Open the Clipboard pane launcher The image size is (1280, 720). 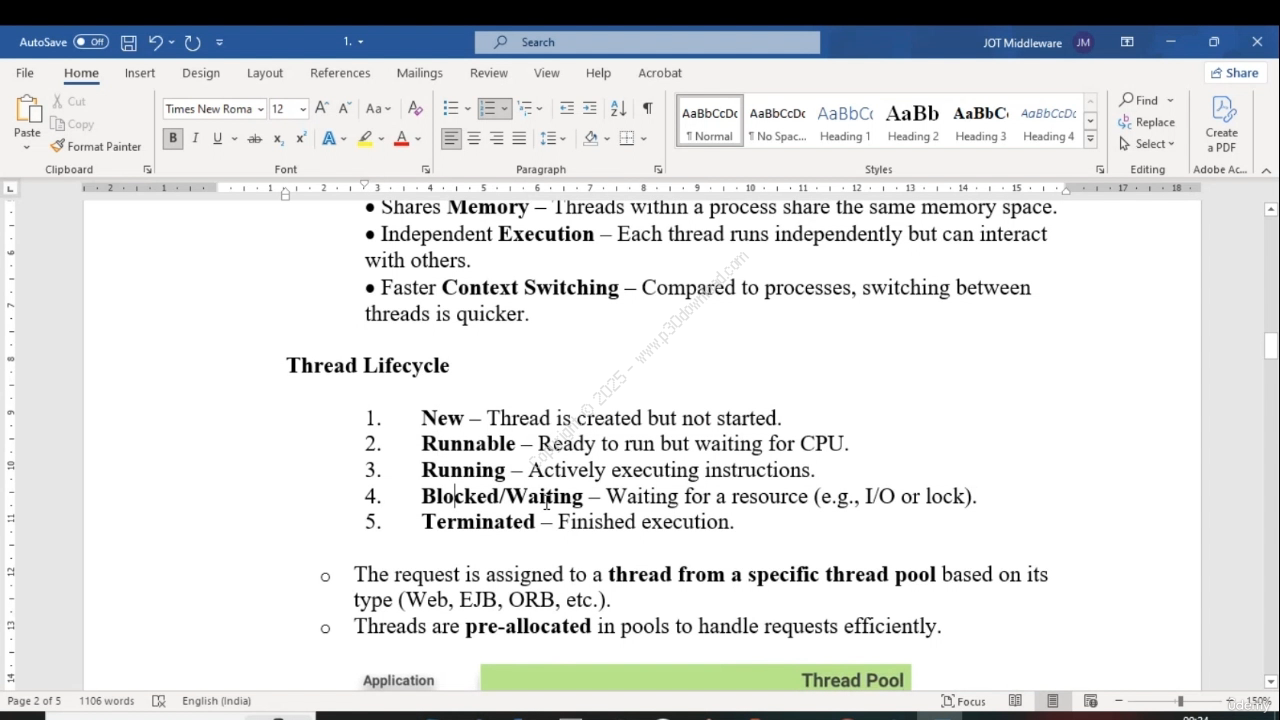tap(148, 170)
